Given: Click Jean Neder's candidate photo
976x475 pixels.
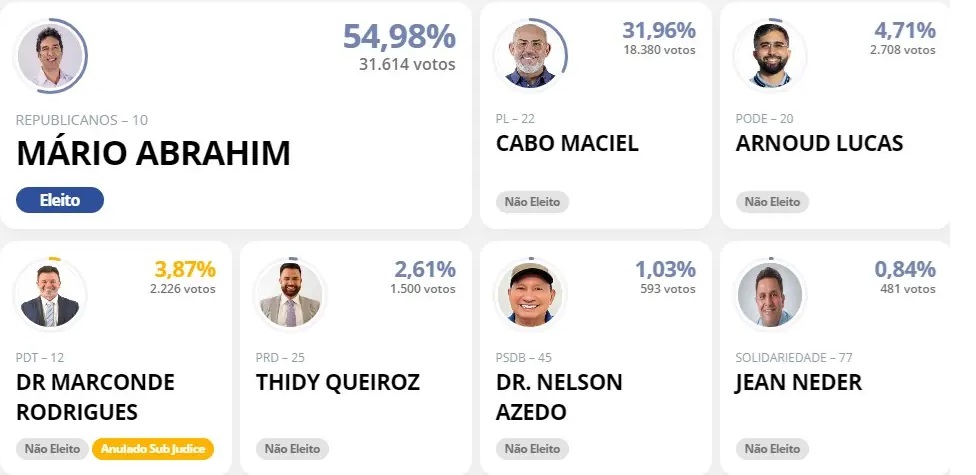Looking at the screenshot, I should pos(770,295).
